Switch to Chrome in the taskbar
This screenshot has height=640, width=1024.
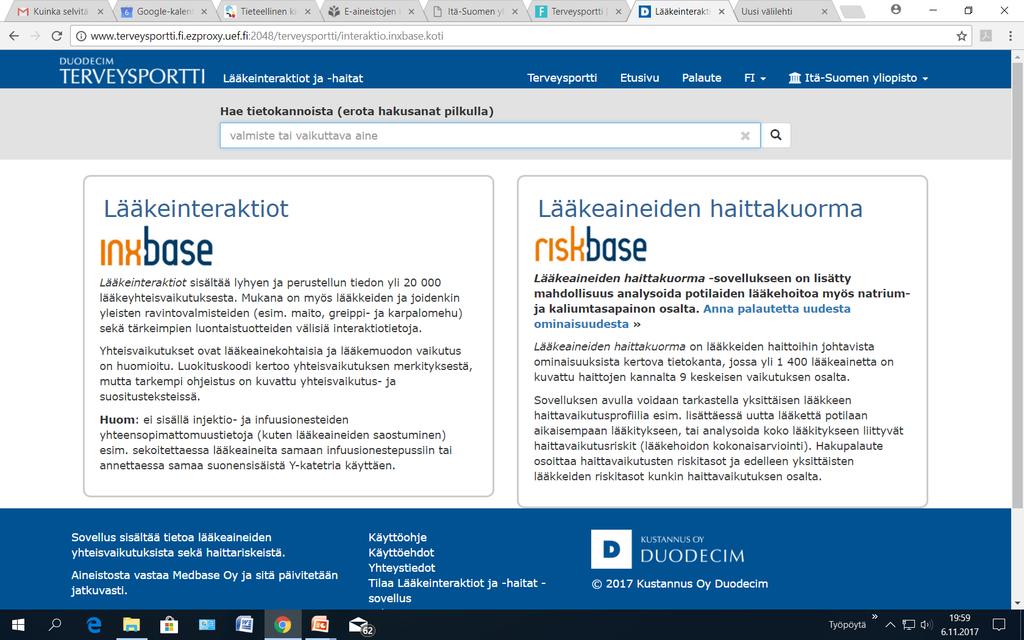[283, 625]
